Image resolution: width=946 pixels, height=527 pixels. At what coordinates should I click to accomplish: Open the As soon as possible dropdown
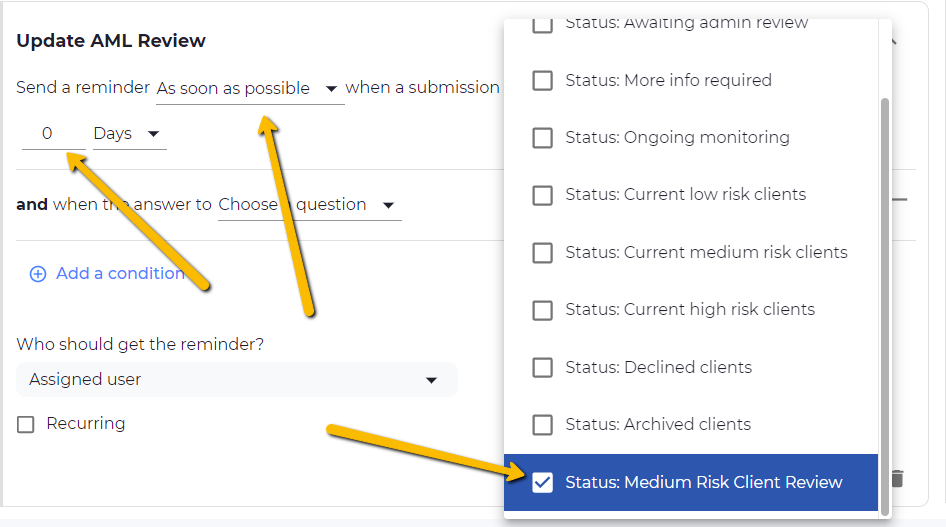click(x=249, y=89)
